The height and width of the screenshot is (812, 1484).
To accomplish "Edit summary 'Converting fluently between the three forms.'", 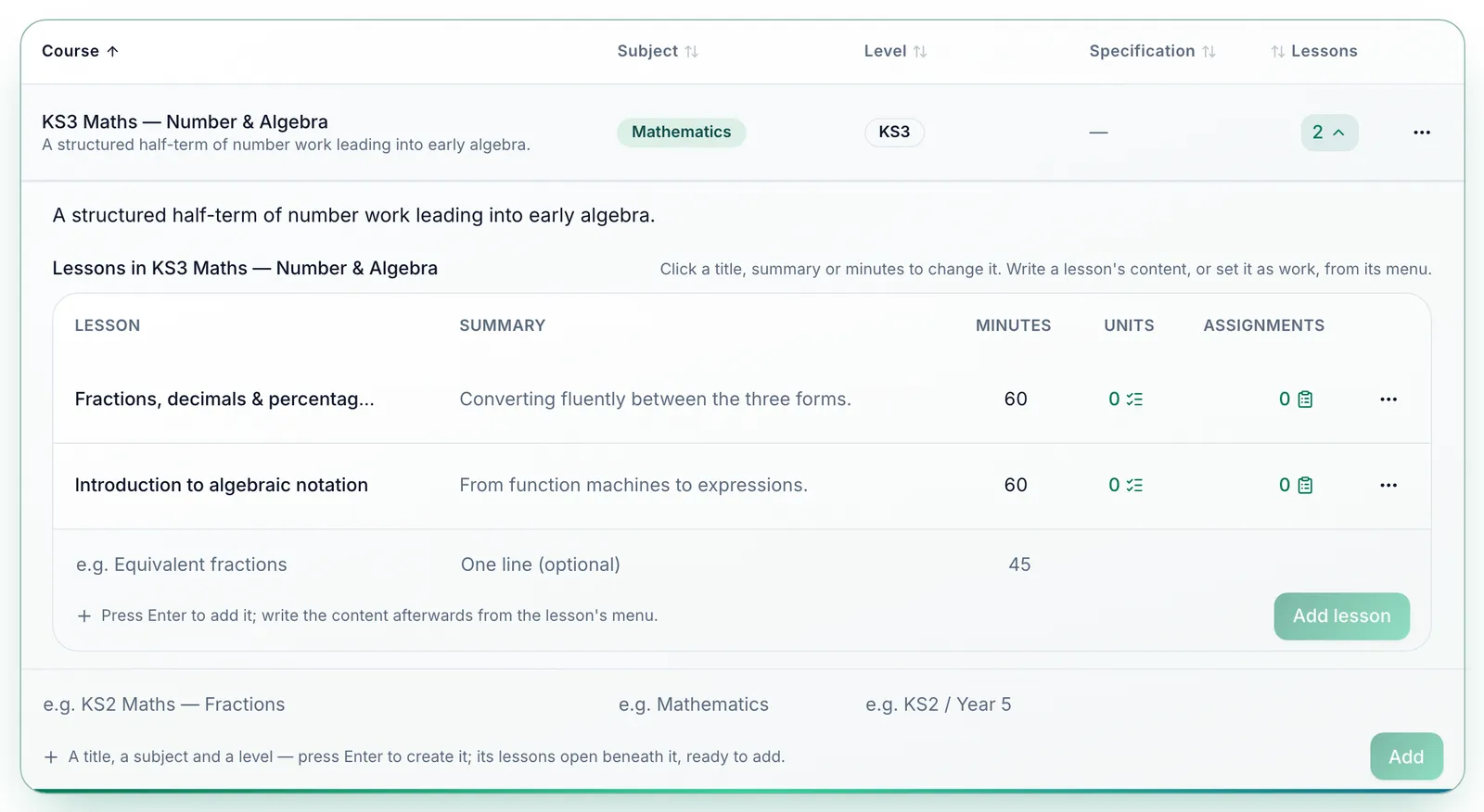I will pos(655,400).
